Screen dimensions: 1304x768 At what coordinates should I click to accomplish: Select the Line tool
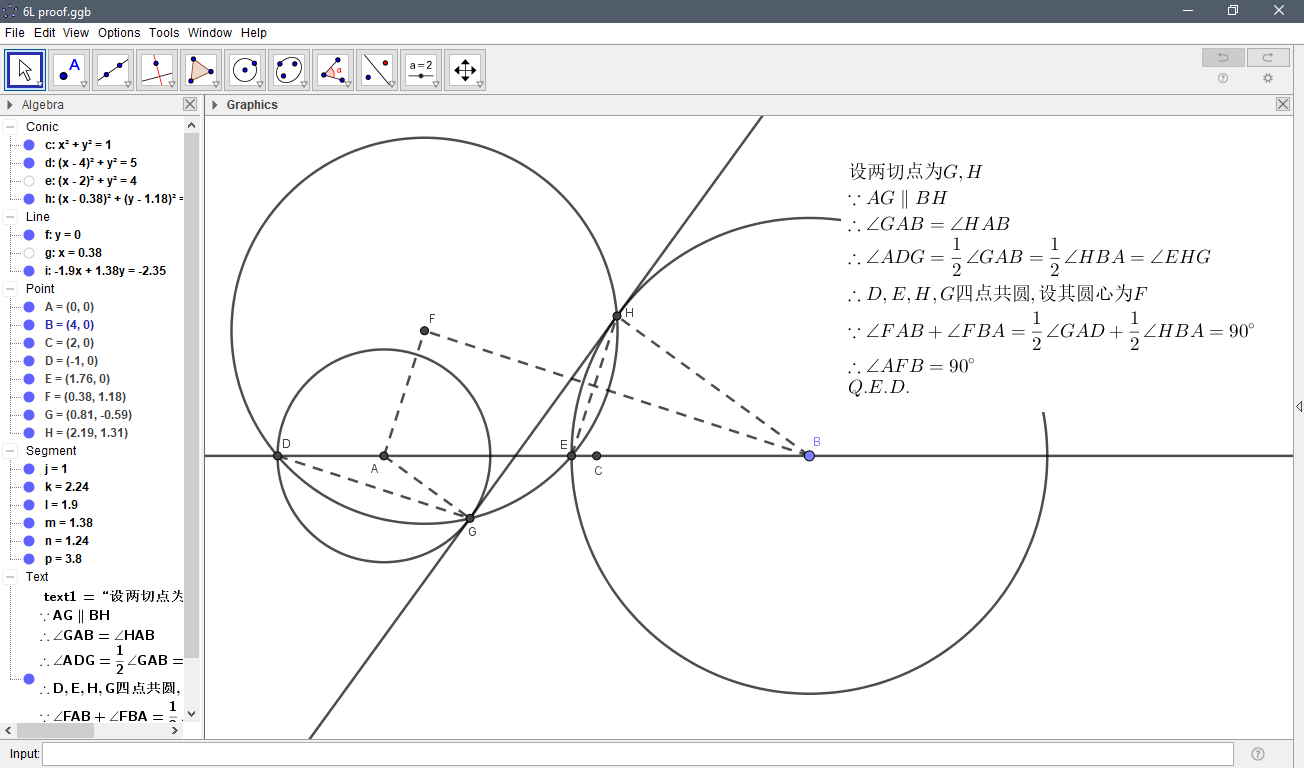tap(113, 69)
